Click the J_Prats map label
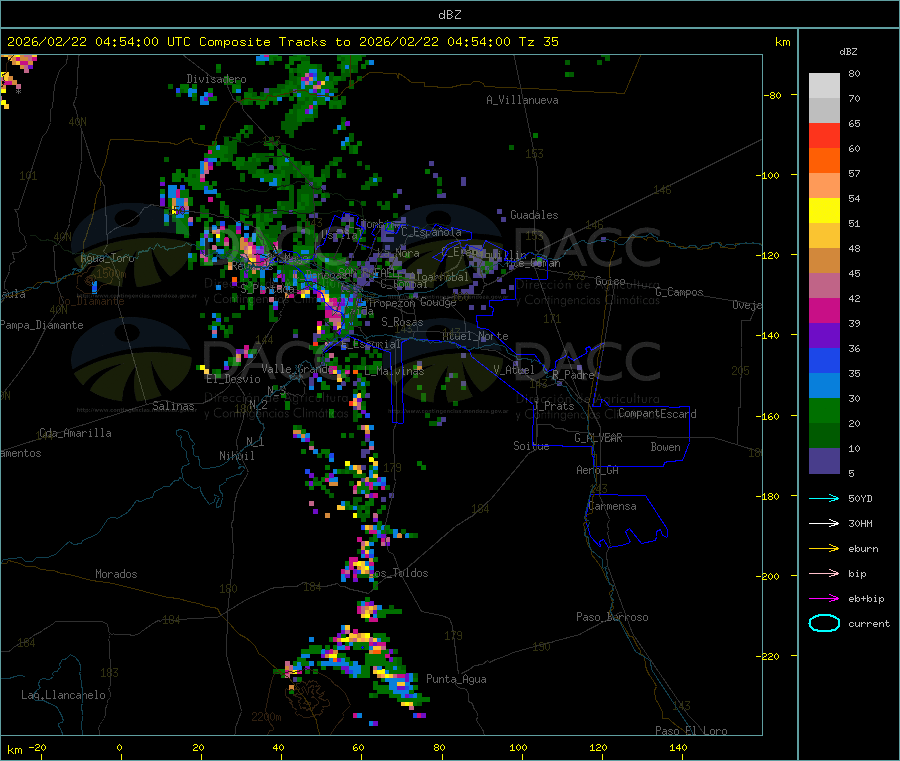This screenshot has height=761, width=900. [x=553, y=406]
